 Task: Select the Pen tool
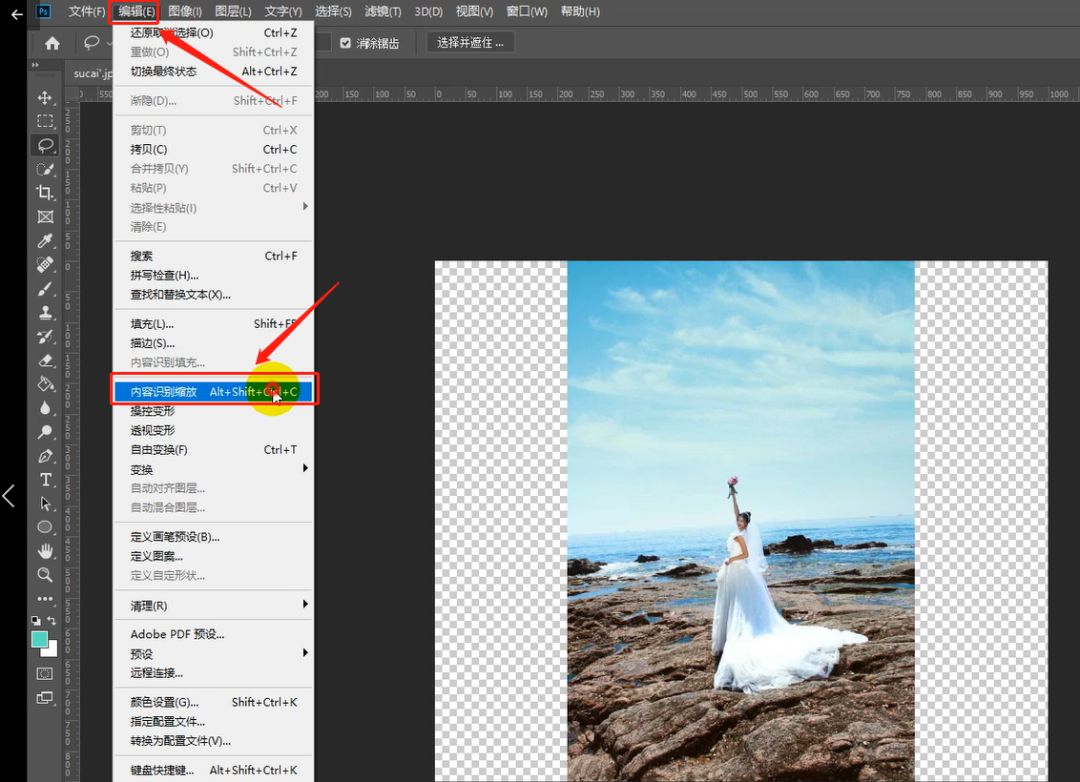(45, 456)
